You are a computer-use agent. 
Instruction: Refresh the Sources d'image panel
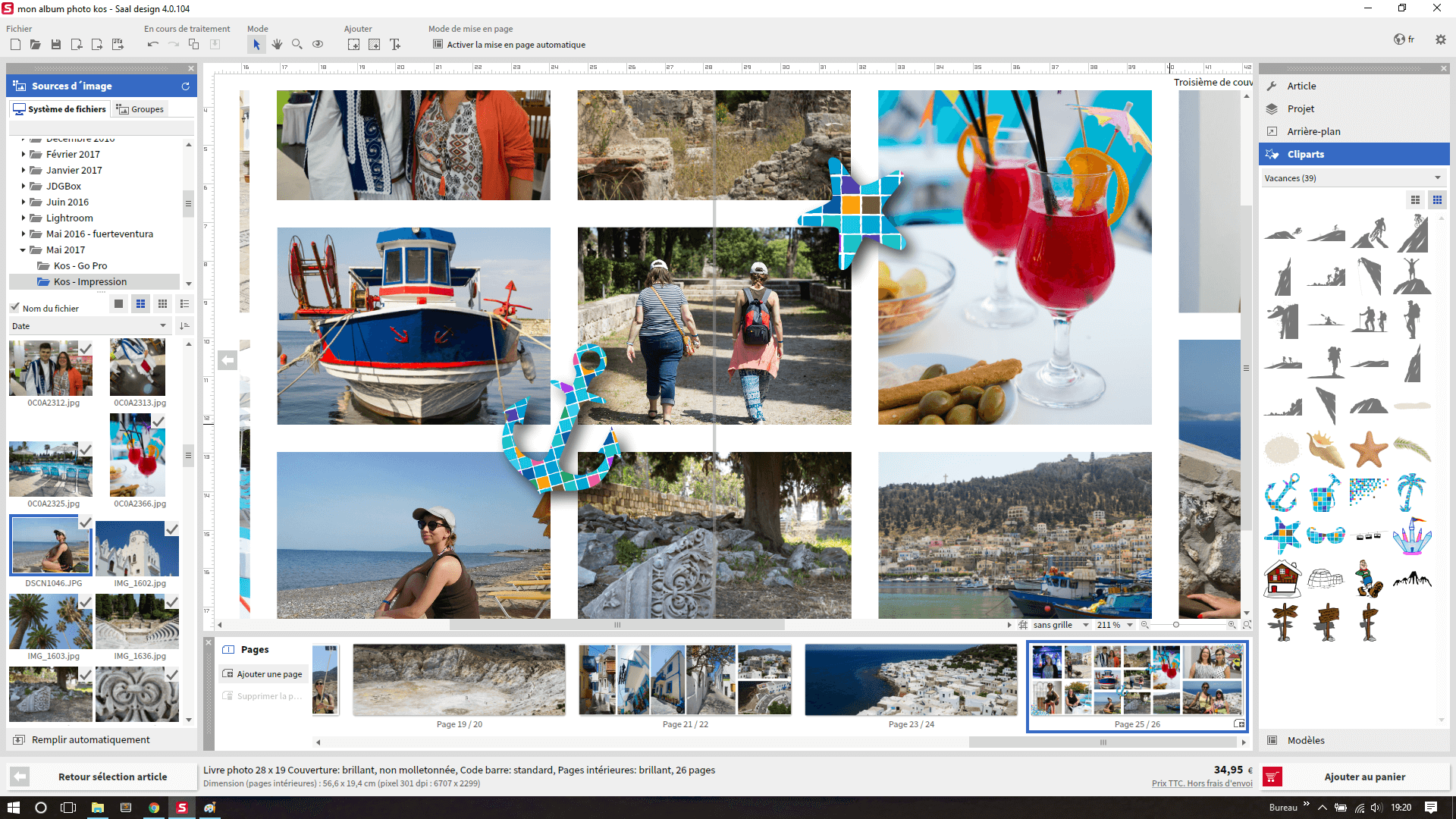click(x=185, y=86)
